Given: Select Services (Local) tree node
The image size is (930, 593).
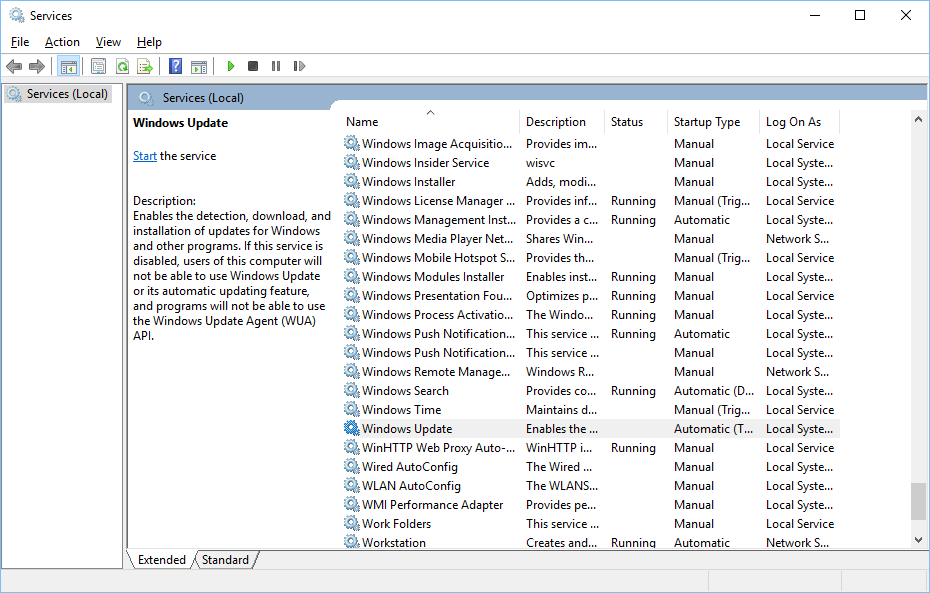Looking at the screenshot, I should click(x=58, y=94).
